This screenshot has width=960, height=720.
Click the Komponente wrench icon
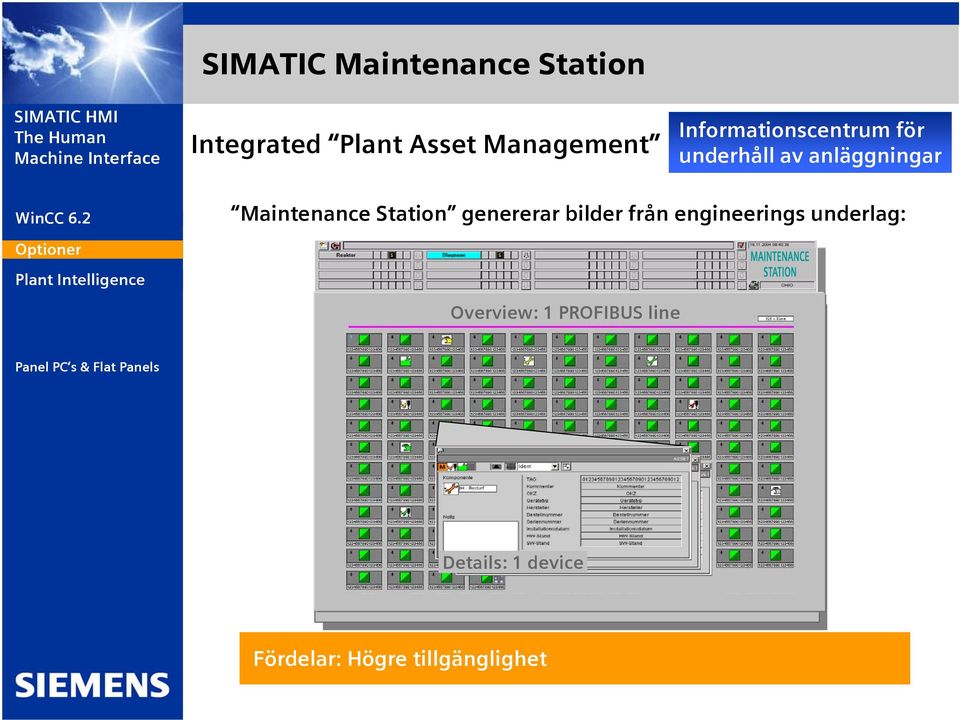tap(451, 489)
